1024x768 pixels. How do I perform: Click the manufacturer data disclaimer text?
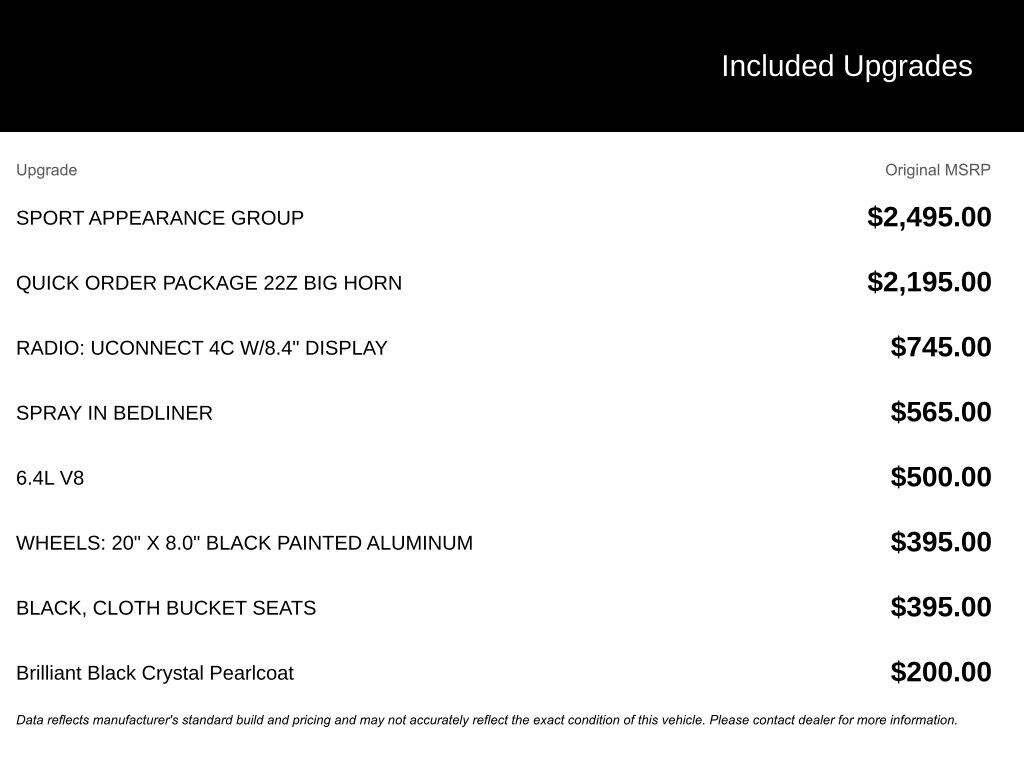point(487,720)
